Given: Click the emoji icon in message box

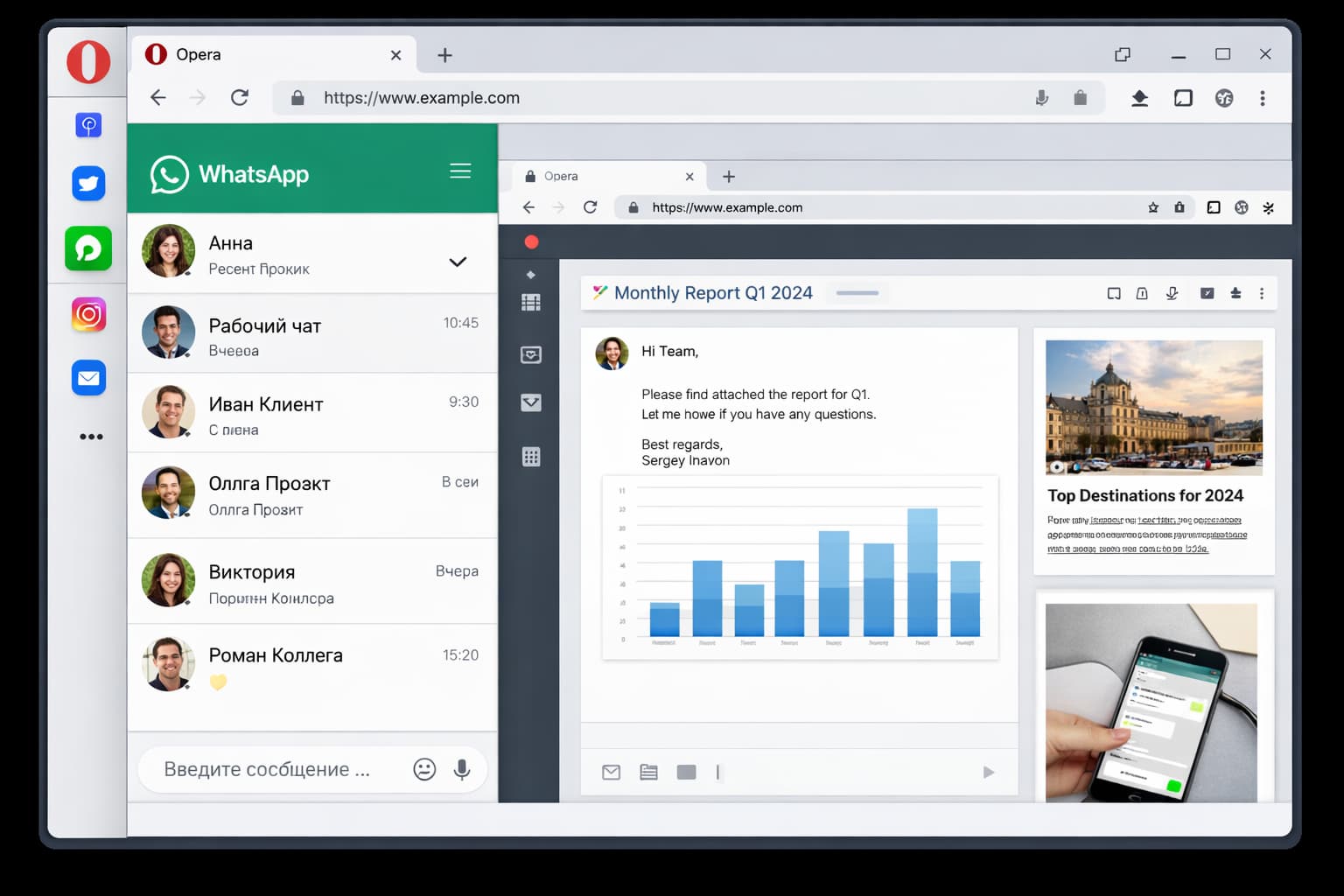Looking at the screenshot, I should click(x=424, y=769).
